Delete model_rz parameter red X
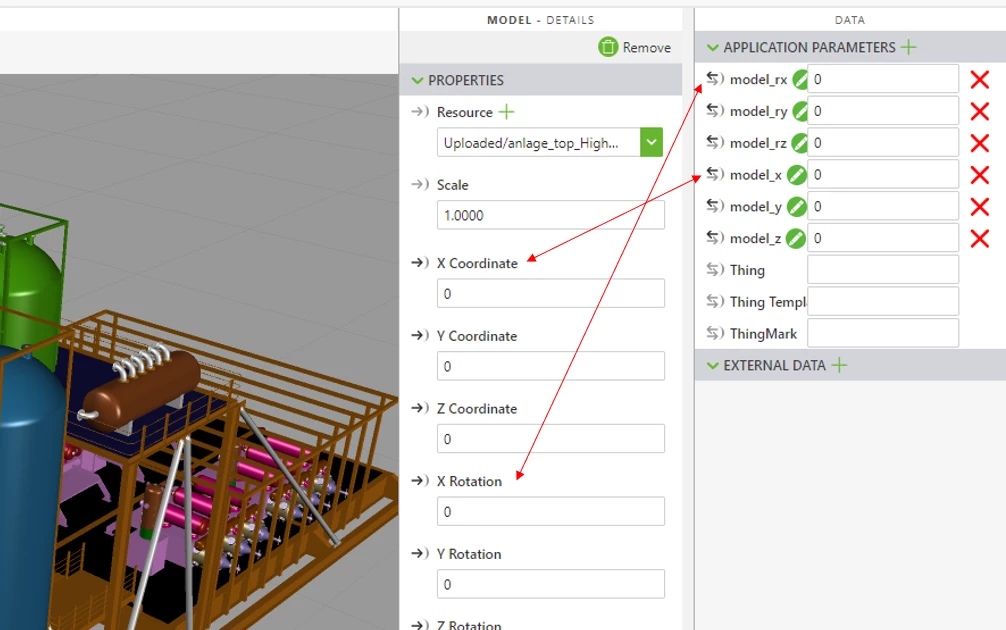This screenshot has height=630, width=1006. click(x=980, y=143)
